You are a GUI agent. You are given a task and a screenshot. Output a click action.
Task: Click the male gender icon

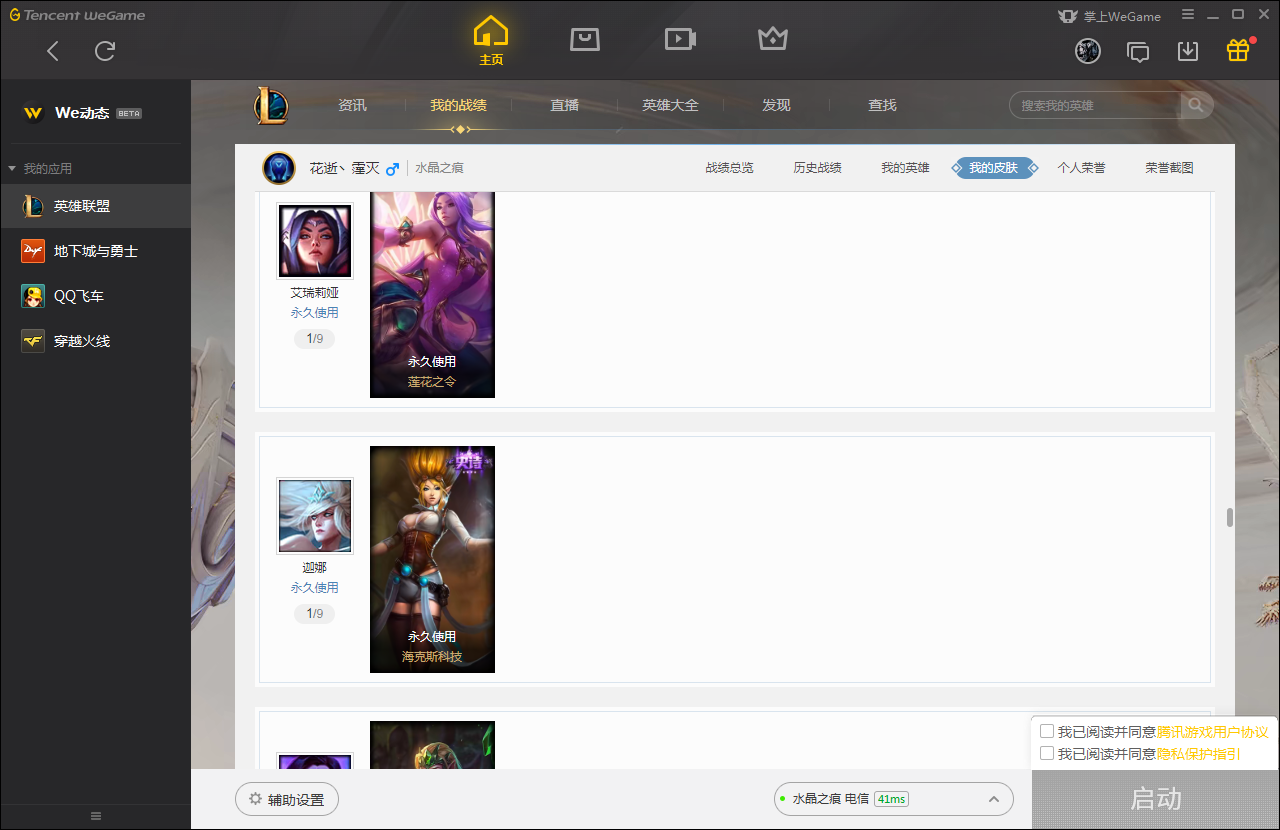(x=393, y=168)
